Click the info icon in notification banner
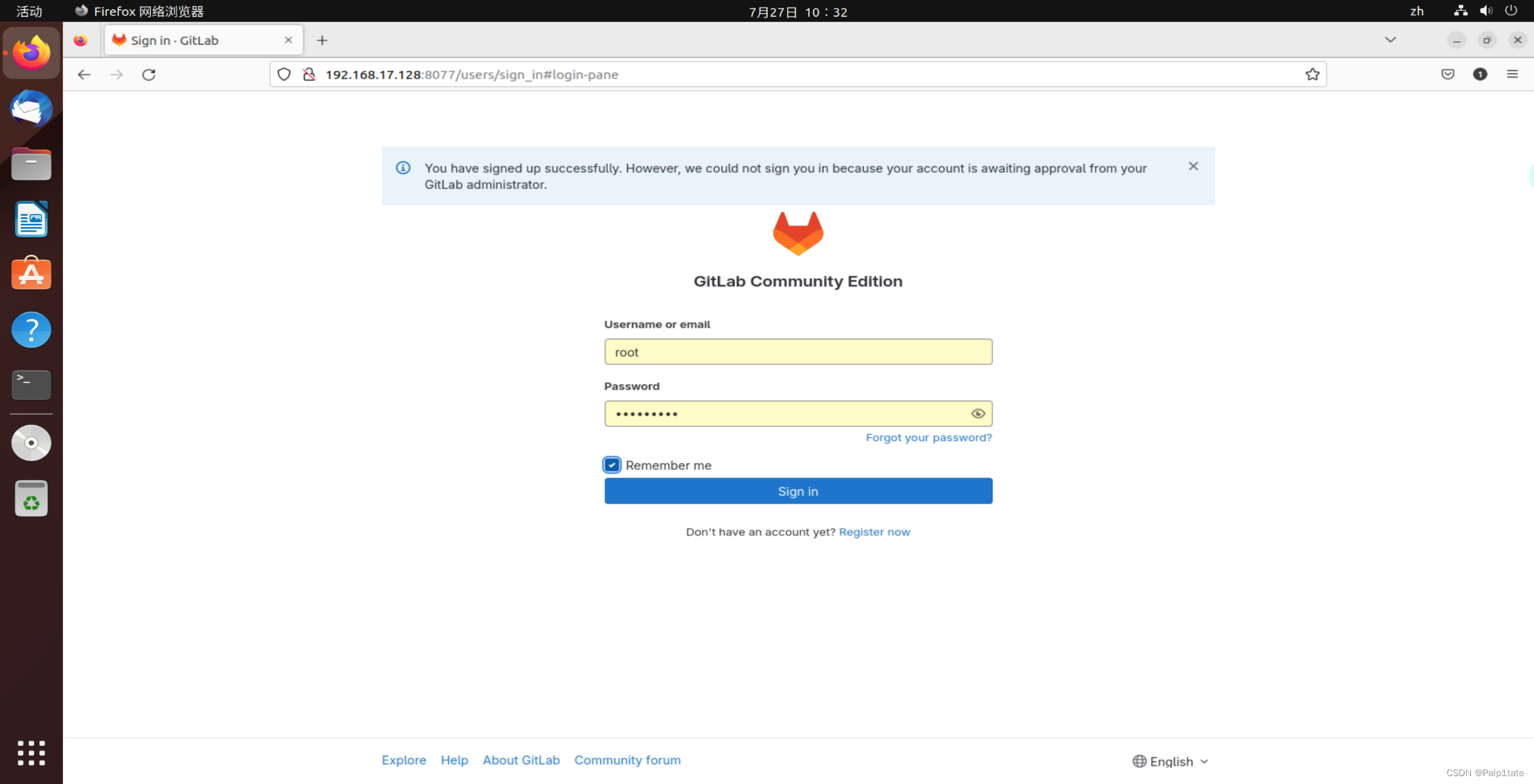 click(x=403, y=167)
